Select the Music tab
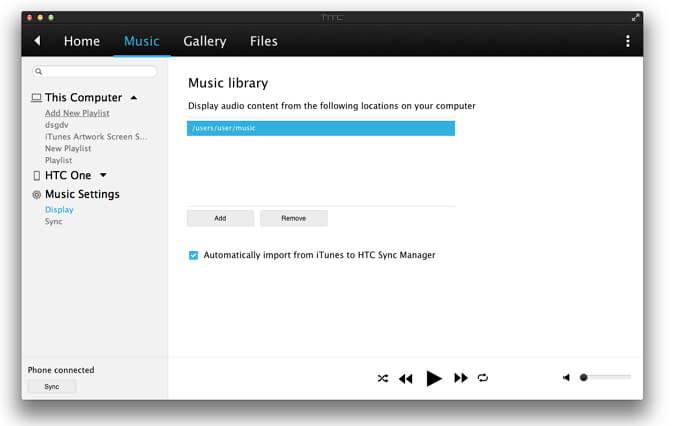Screen dimensions: 700x426 pos(142,41)
